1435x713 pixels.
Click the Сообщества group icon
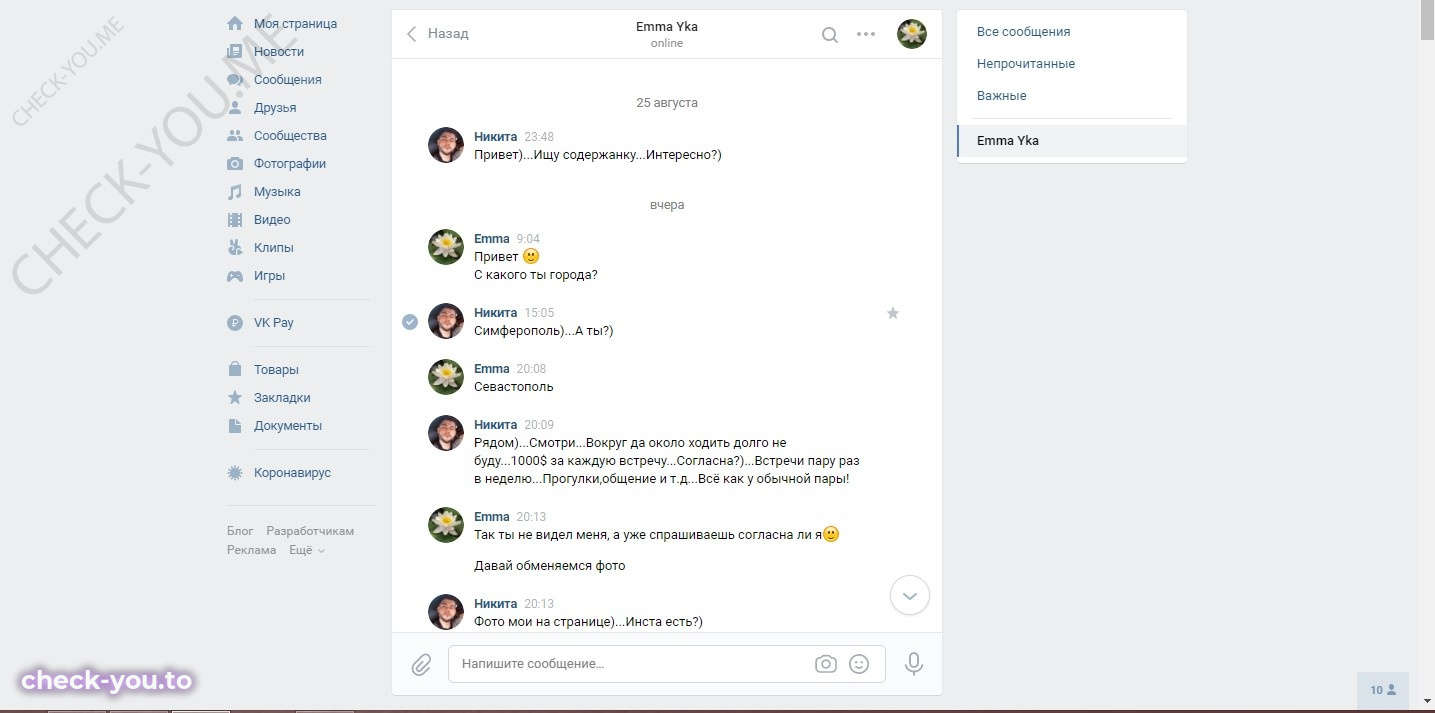[x=235, y=135]
